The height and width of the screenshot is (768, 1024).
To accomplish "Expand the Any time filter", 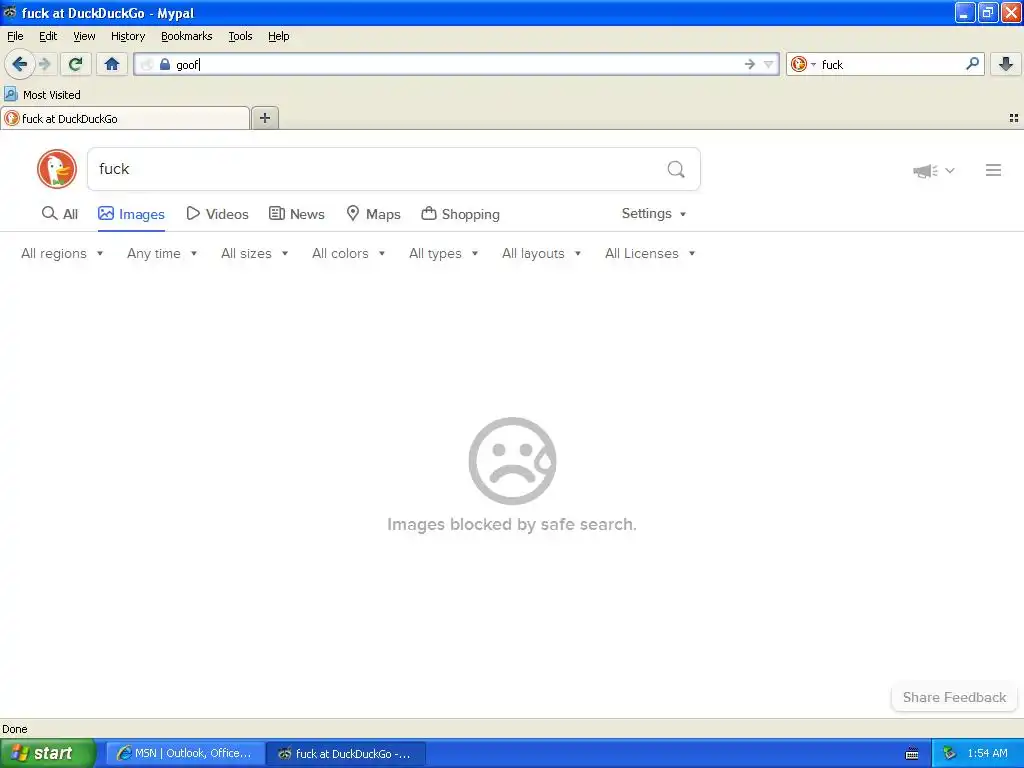I will [x=162, y=253].
